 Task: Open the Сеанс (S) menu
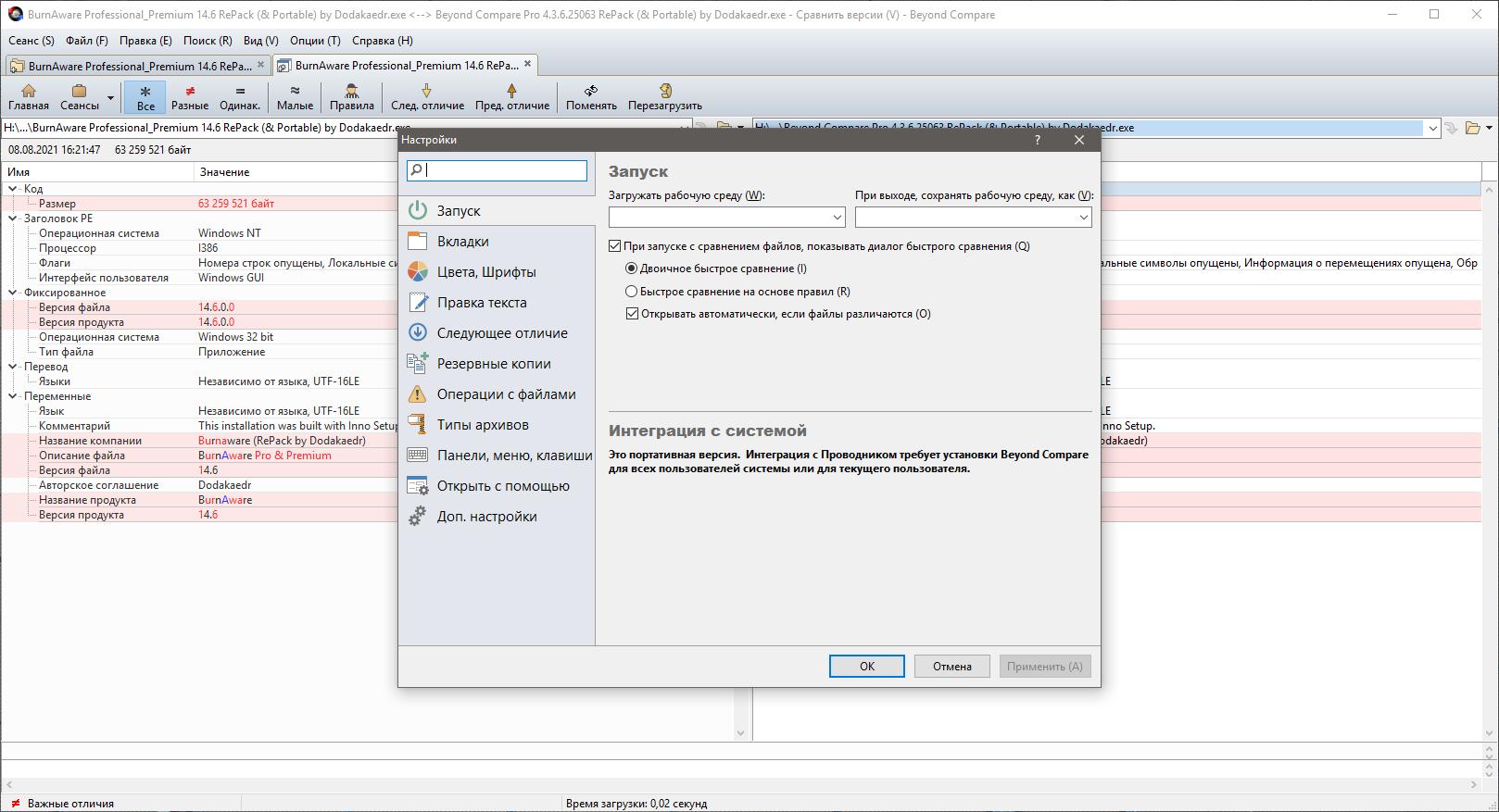pyautogui.click(x=31, y=41)
